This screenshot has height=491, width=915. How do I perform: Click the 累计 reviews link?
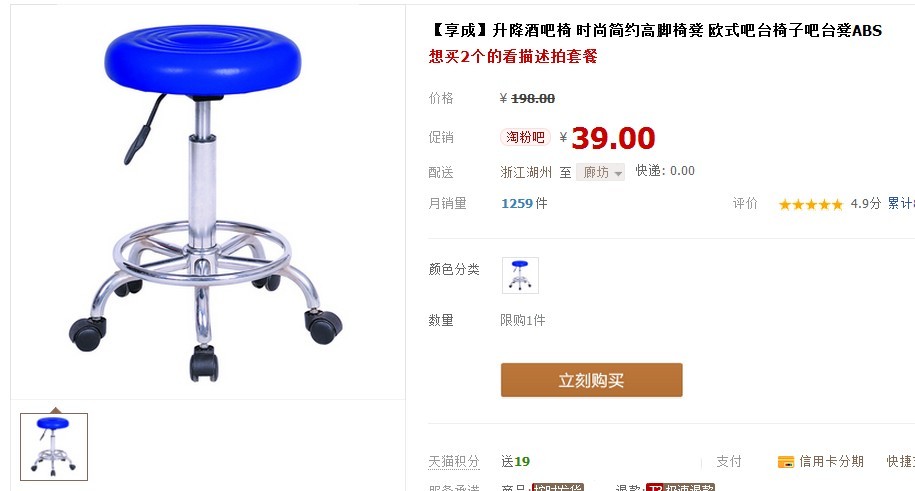click(900, 203)
